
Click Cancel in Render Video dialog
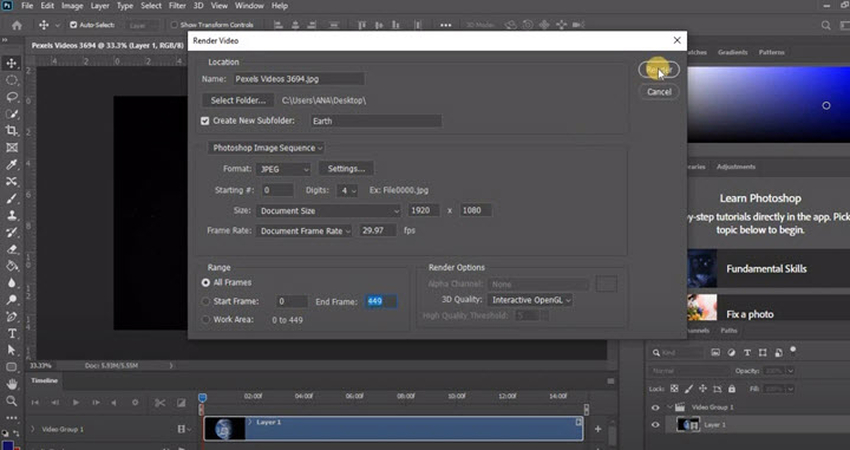click(x=659, y=92)
